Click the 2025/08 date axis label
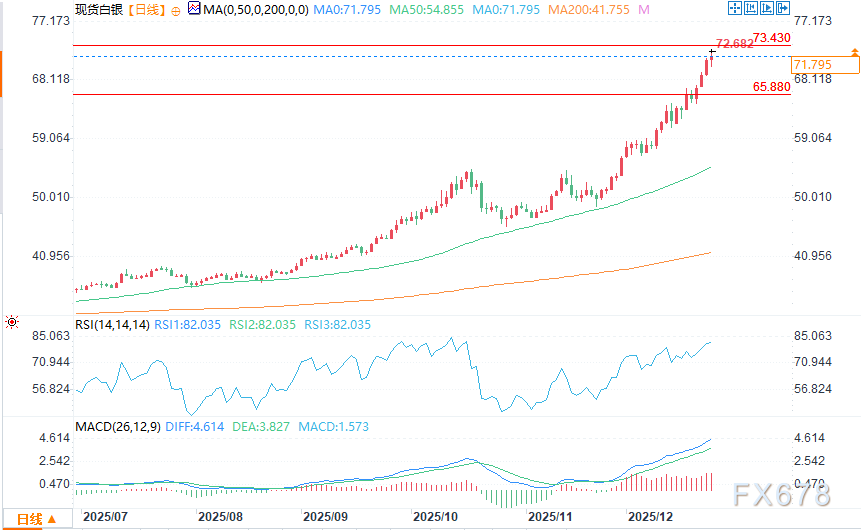861x530 pixels. click(x=220, y=517)
